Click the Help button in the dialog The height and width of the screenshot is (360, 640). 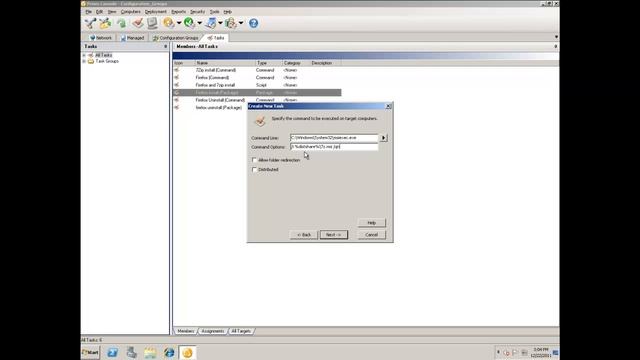click(x=371, y=223)
